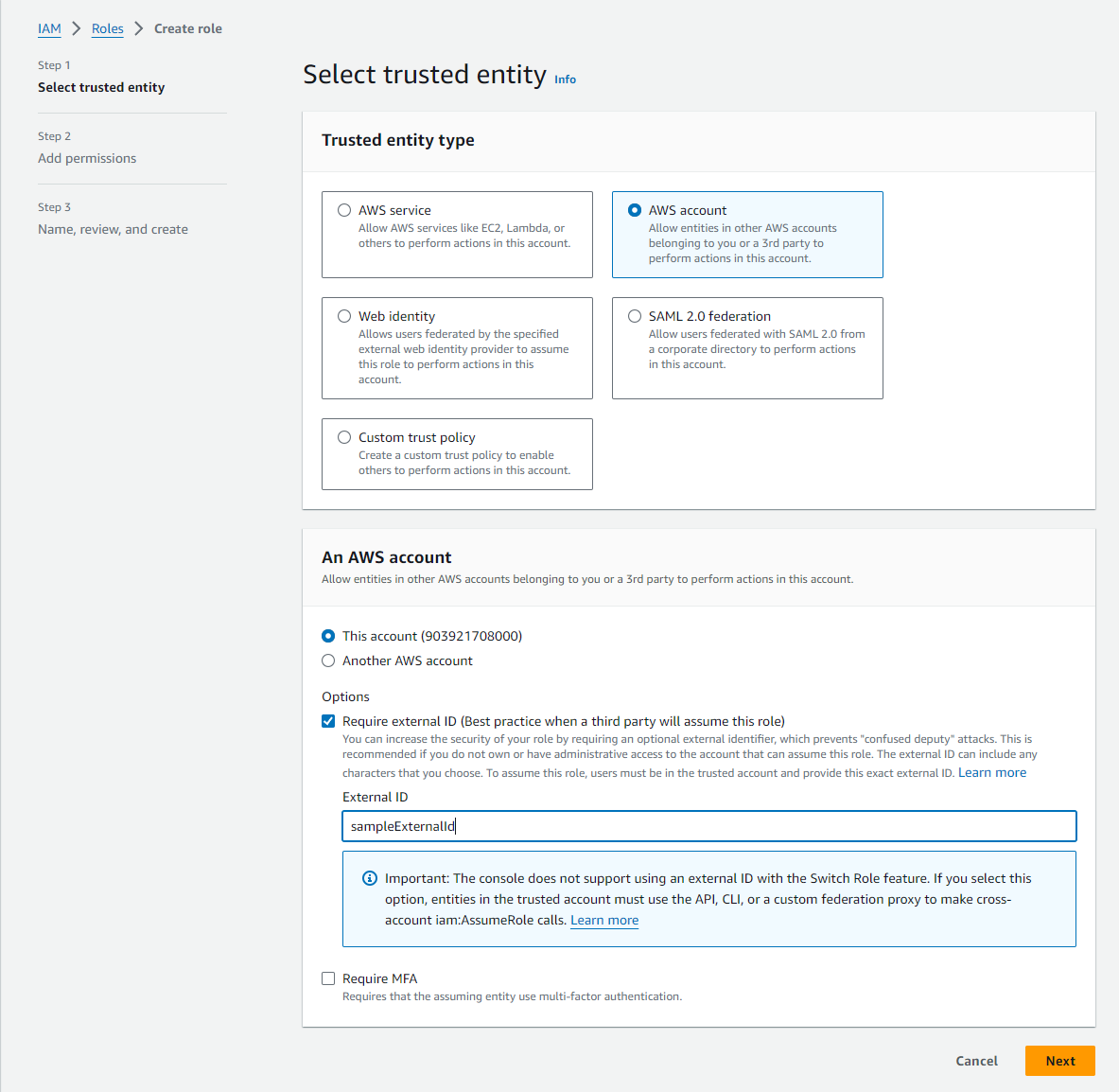The width and height of the screenshot is (1119, 1092).
Task: Go to Roles via breadcrumb
Action: click(x=108, y=28)
